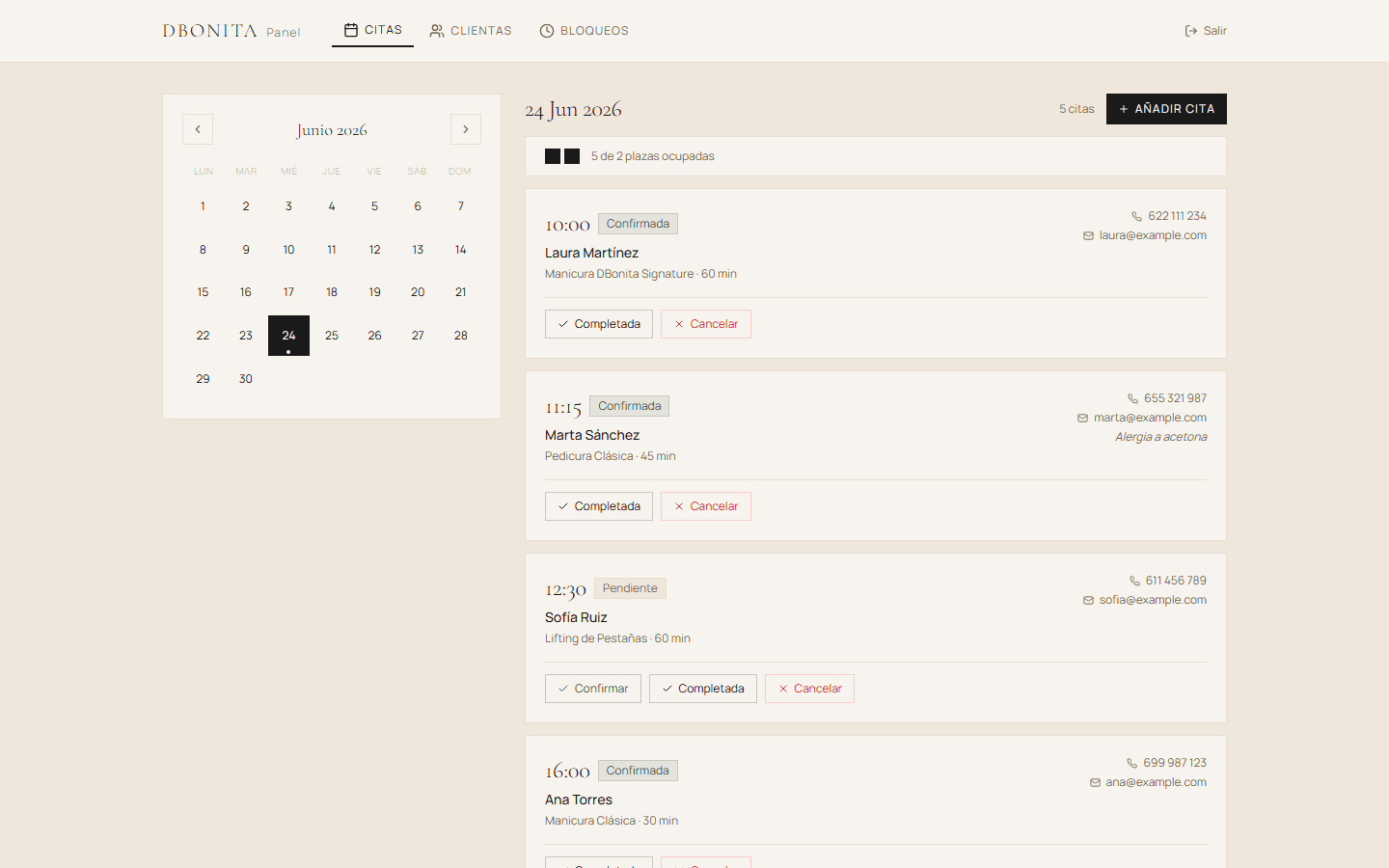Click 'Manicura DBonita Signature · 60 min' text
Image resolution: width=1389 pixels, height=868 pixels.
(640, 274)
